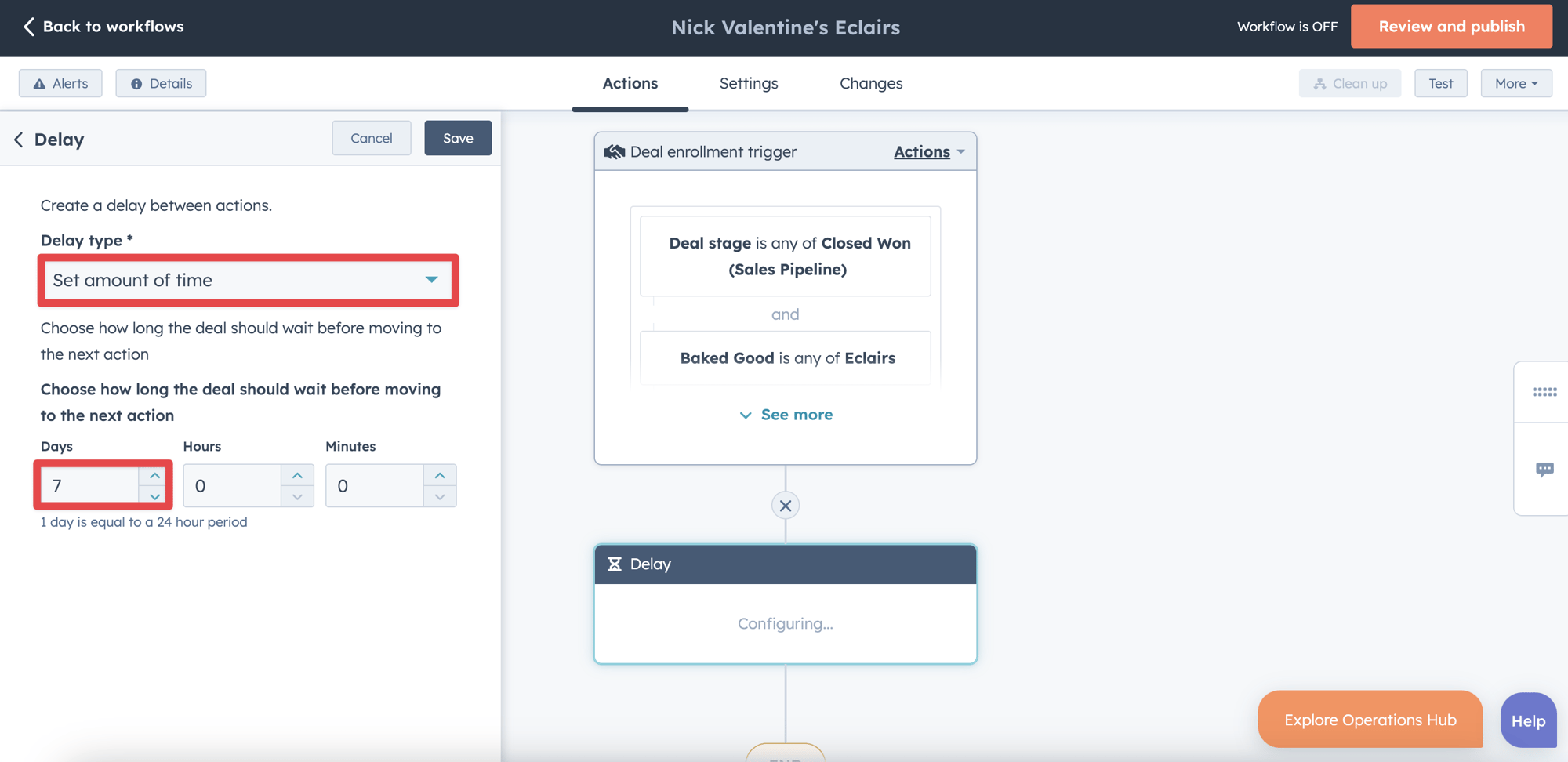Click the X icon between trigger and Delay
The width and height of the screenshot is (1568, 762).
(x=785, y=505)
